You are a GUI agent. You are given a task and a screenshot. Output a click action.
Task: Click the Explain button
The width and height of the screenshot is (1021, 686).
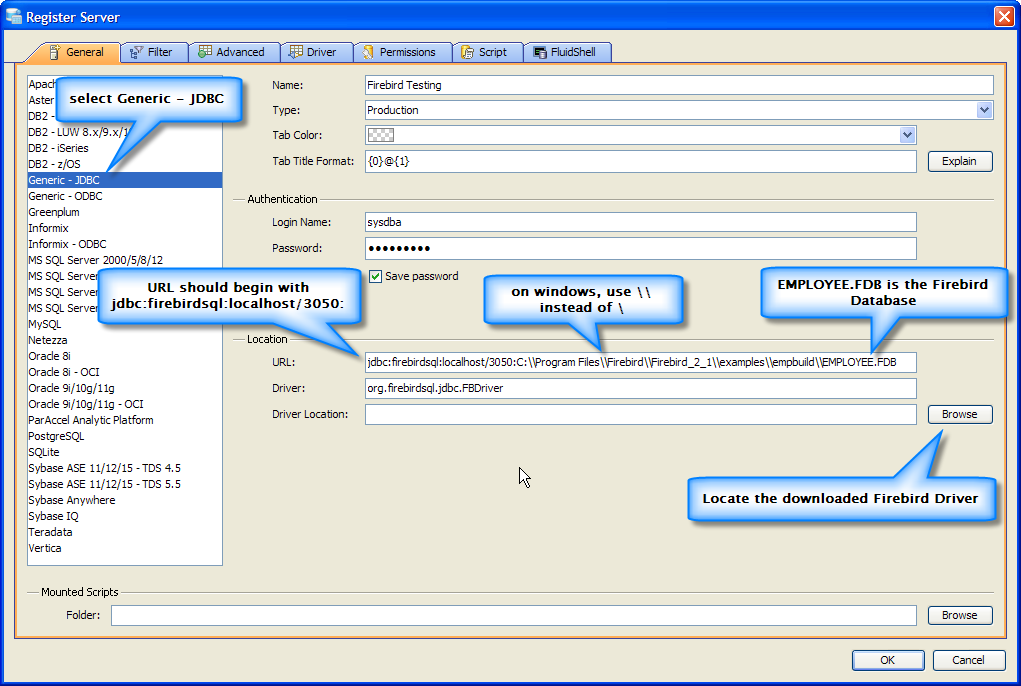point(960,161)
